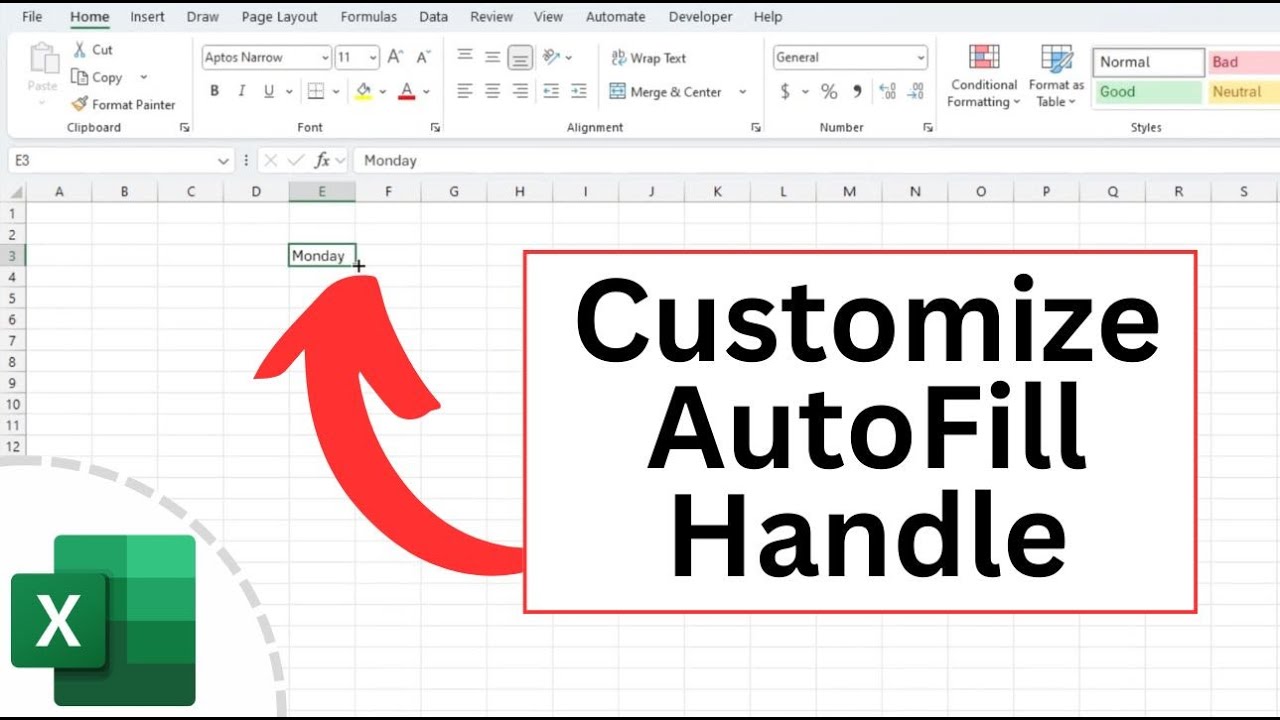The width and height of the screenshot is (1280, 720).
Task: Align text right in the cell
Action: [520, 91]
